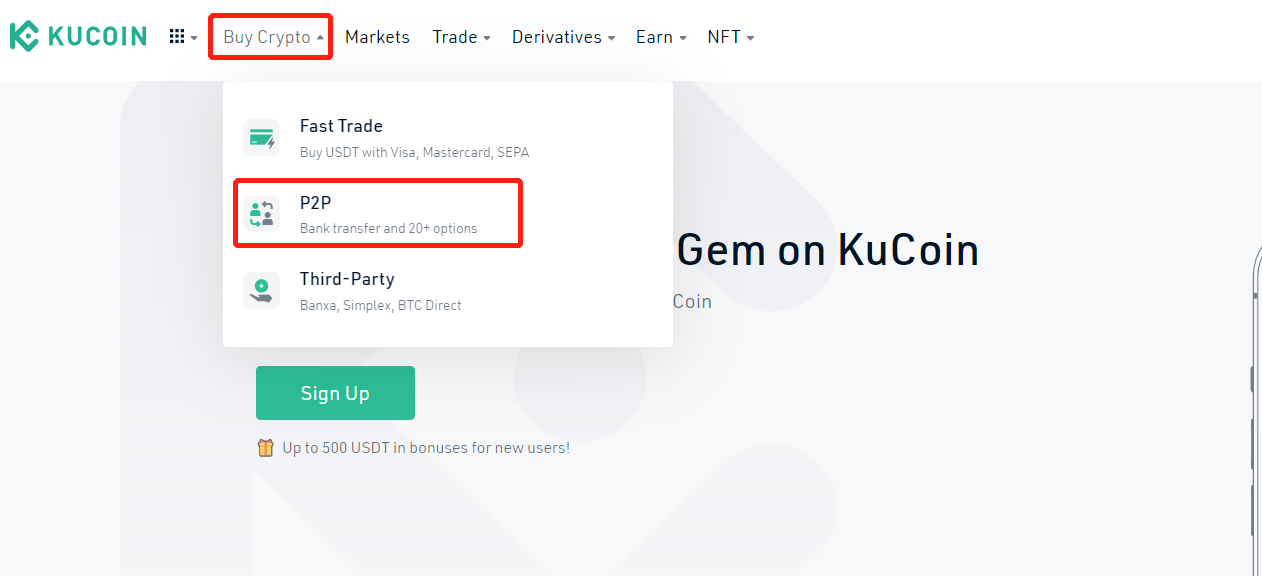Click the P2P people exchange icon
This screenshot has height=588, width=1262.
(262, 214)
